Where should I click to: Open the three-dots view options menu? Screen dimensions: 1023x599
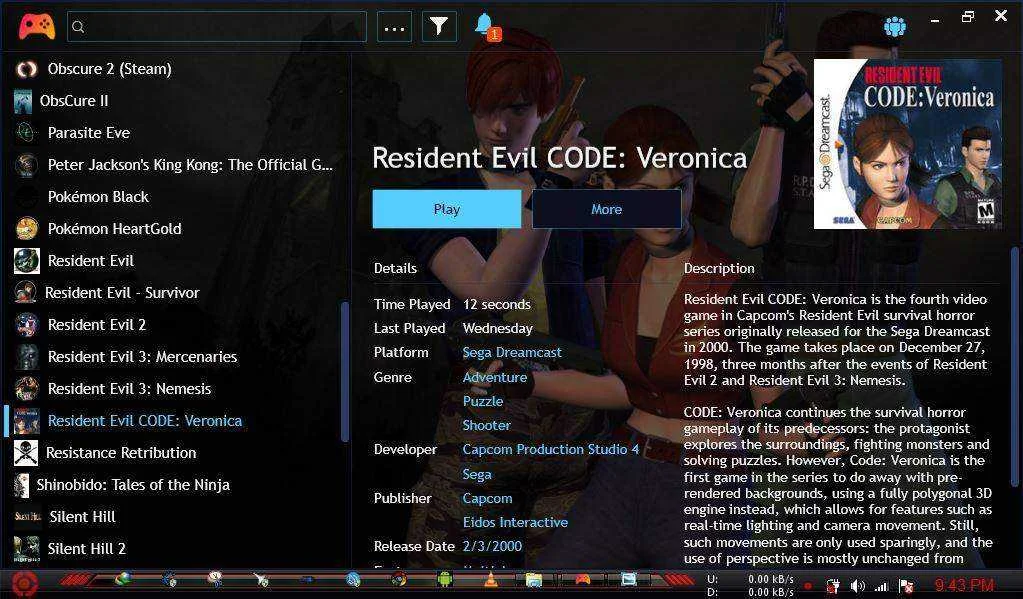coord(395,27)
